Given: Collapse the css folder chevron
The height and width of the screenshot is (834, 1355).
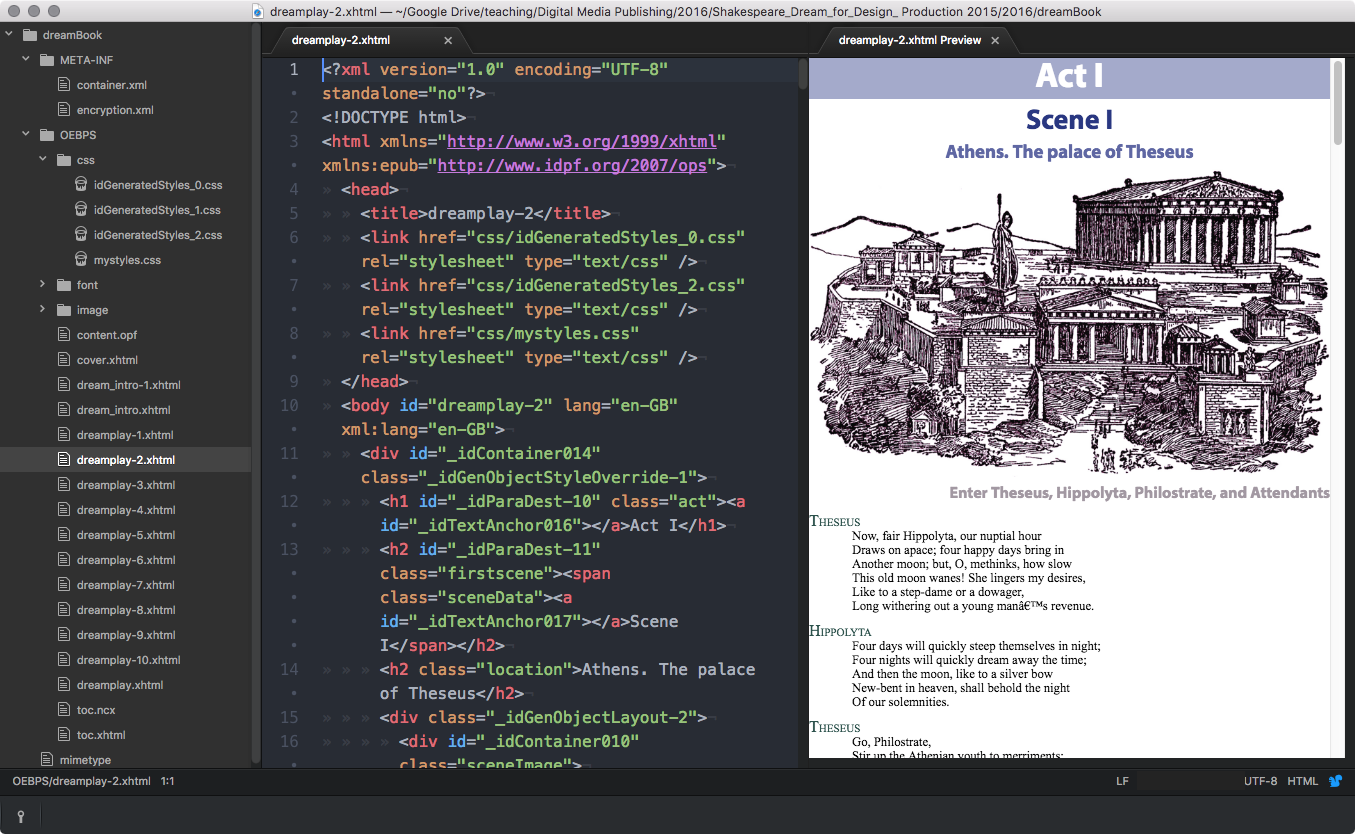Looking at the screenshot, I should click(43, 160).
